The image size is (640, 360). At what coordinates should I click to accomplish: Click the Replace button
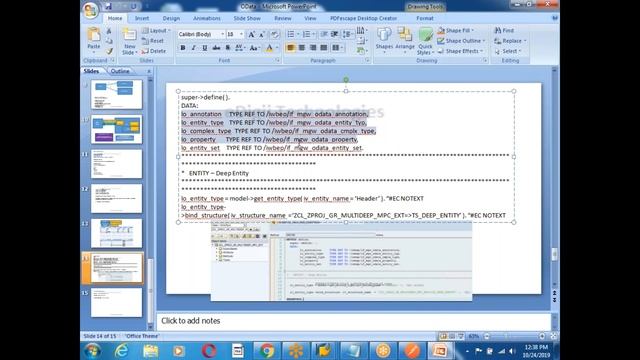[510, 41]
